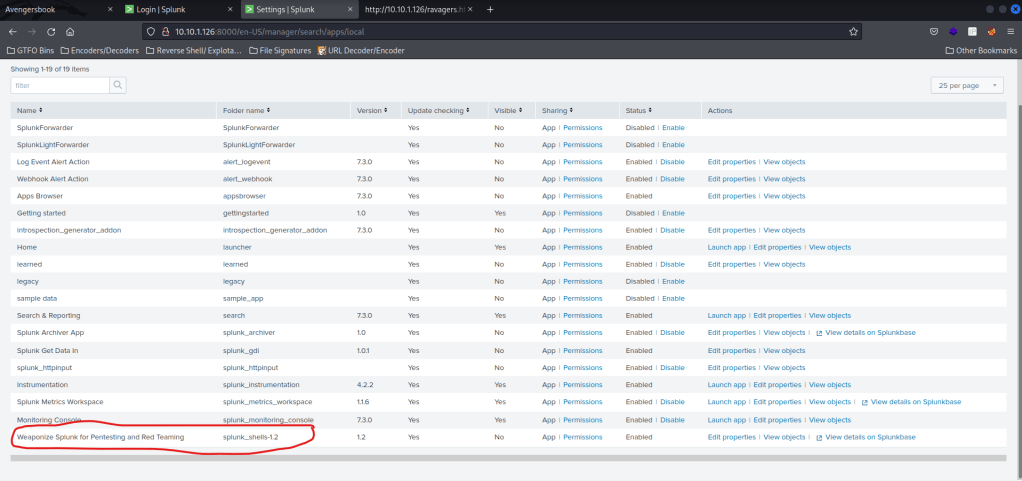Sort the table by Name column
This screenshot has width=1022, height=481.
(29, 110)
